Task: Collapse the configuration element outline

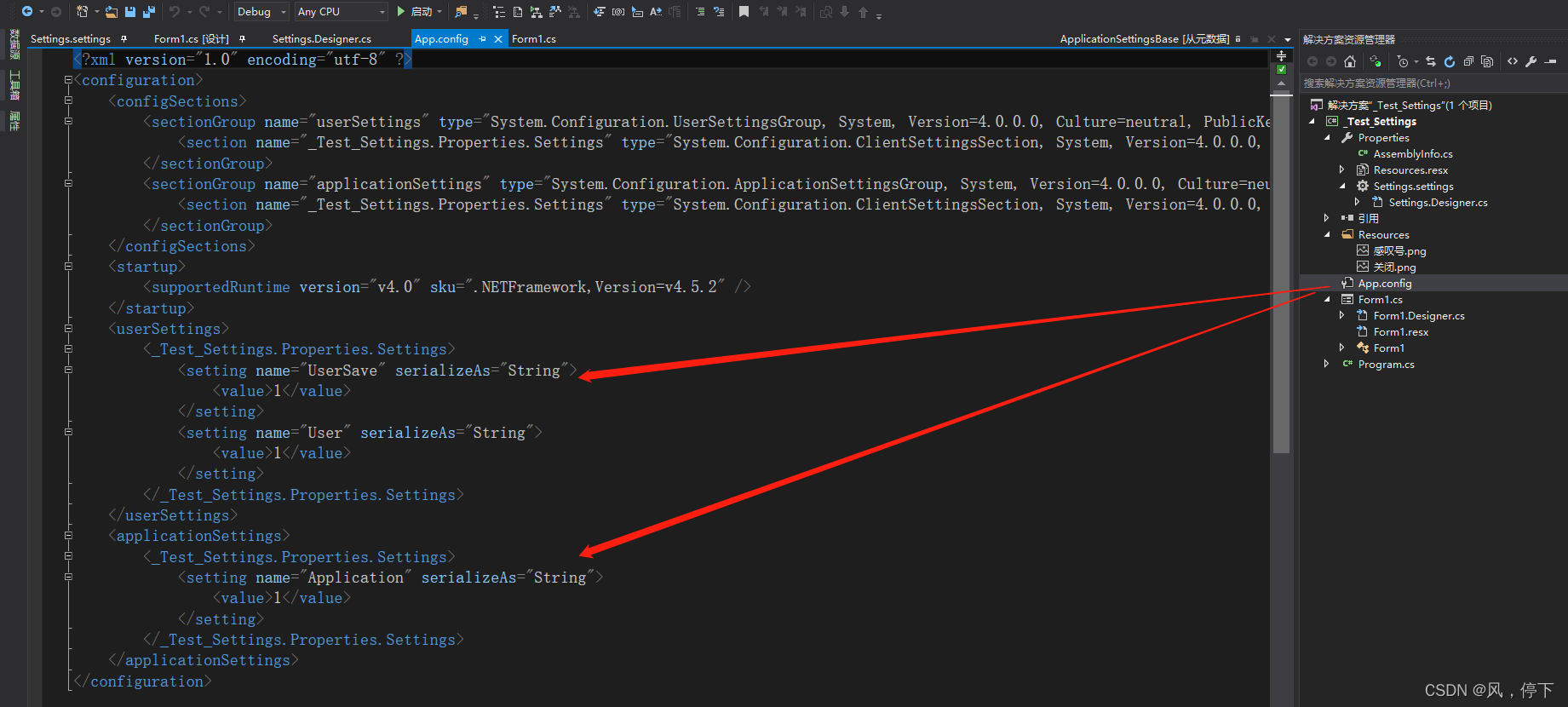Action: pos(68,80)
